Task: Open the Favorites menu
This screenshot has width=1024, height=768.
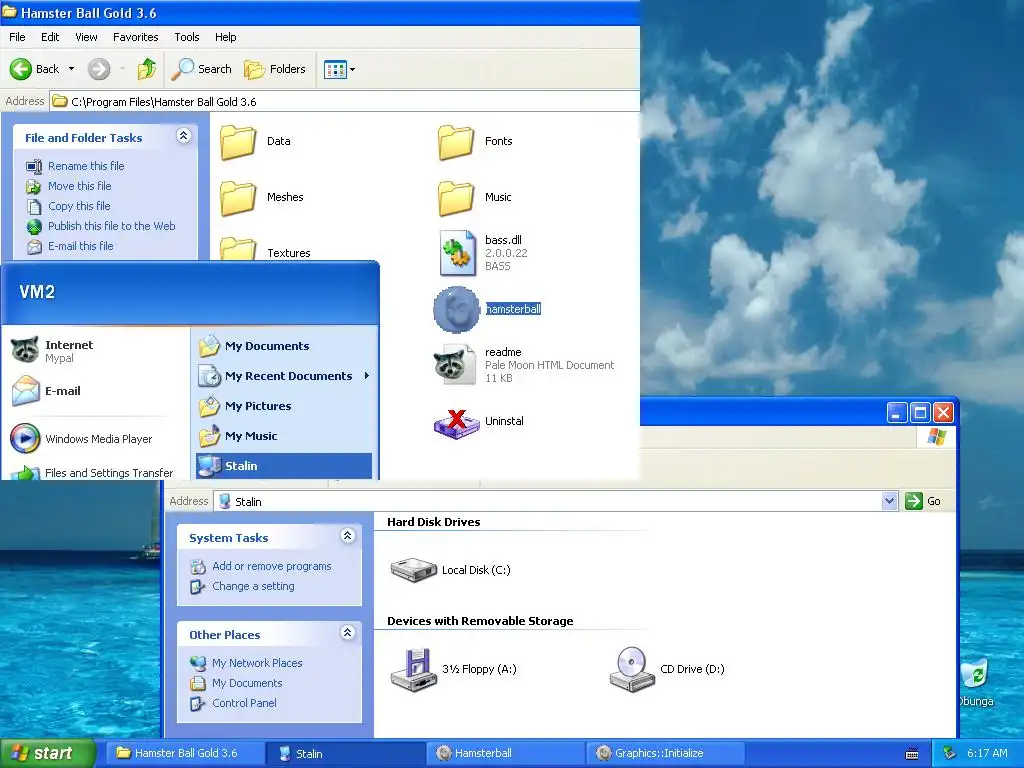Action: pos(135,37)
